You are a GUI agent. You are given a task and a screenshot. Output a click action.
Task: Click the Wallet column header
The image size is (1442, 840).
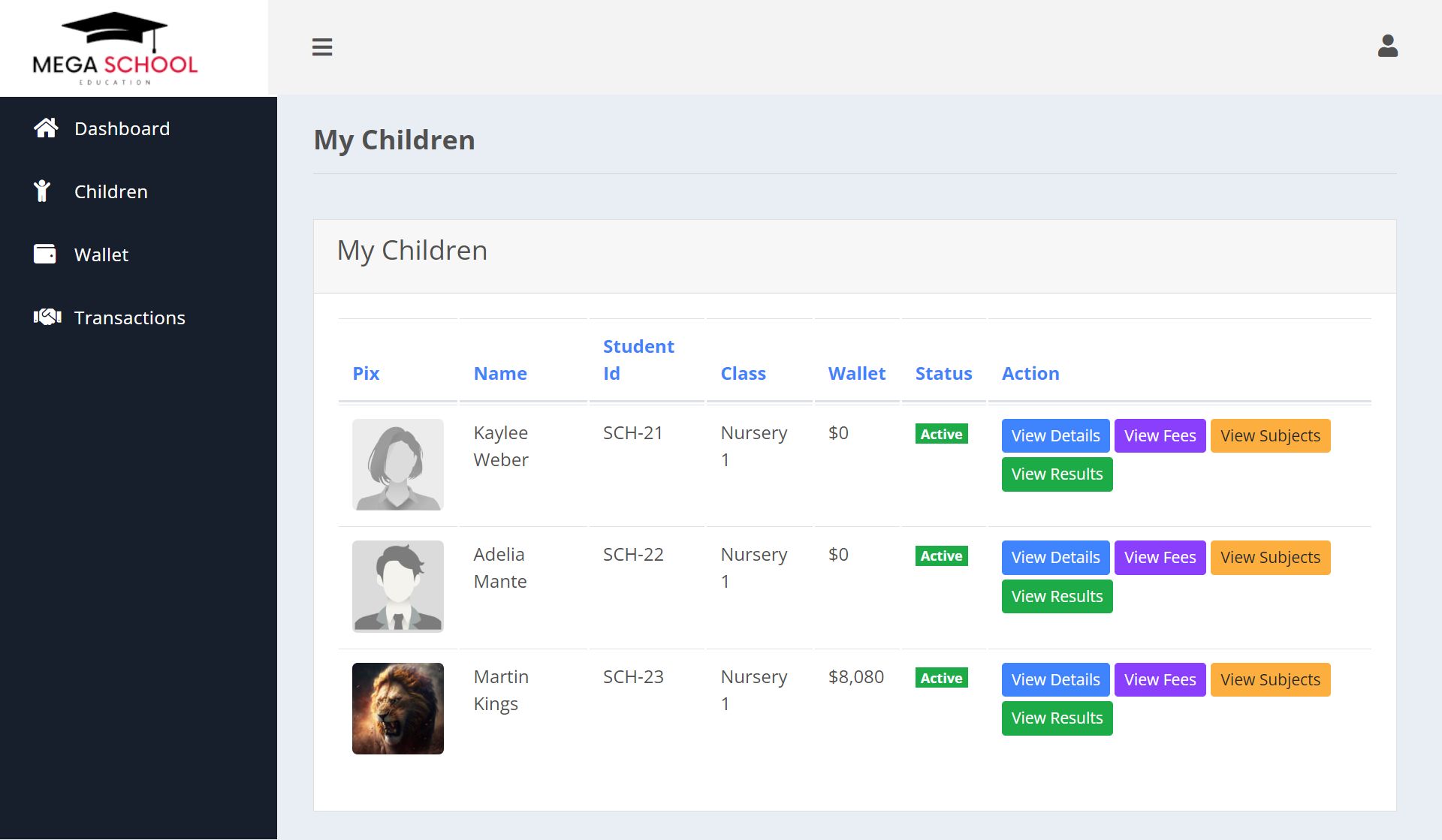pyautogui.click(x=856, y=373)
